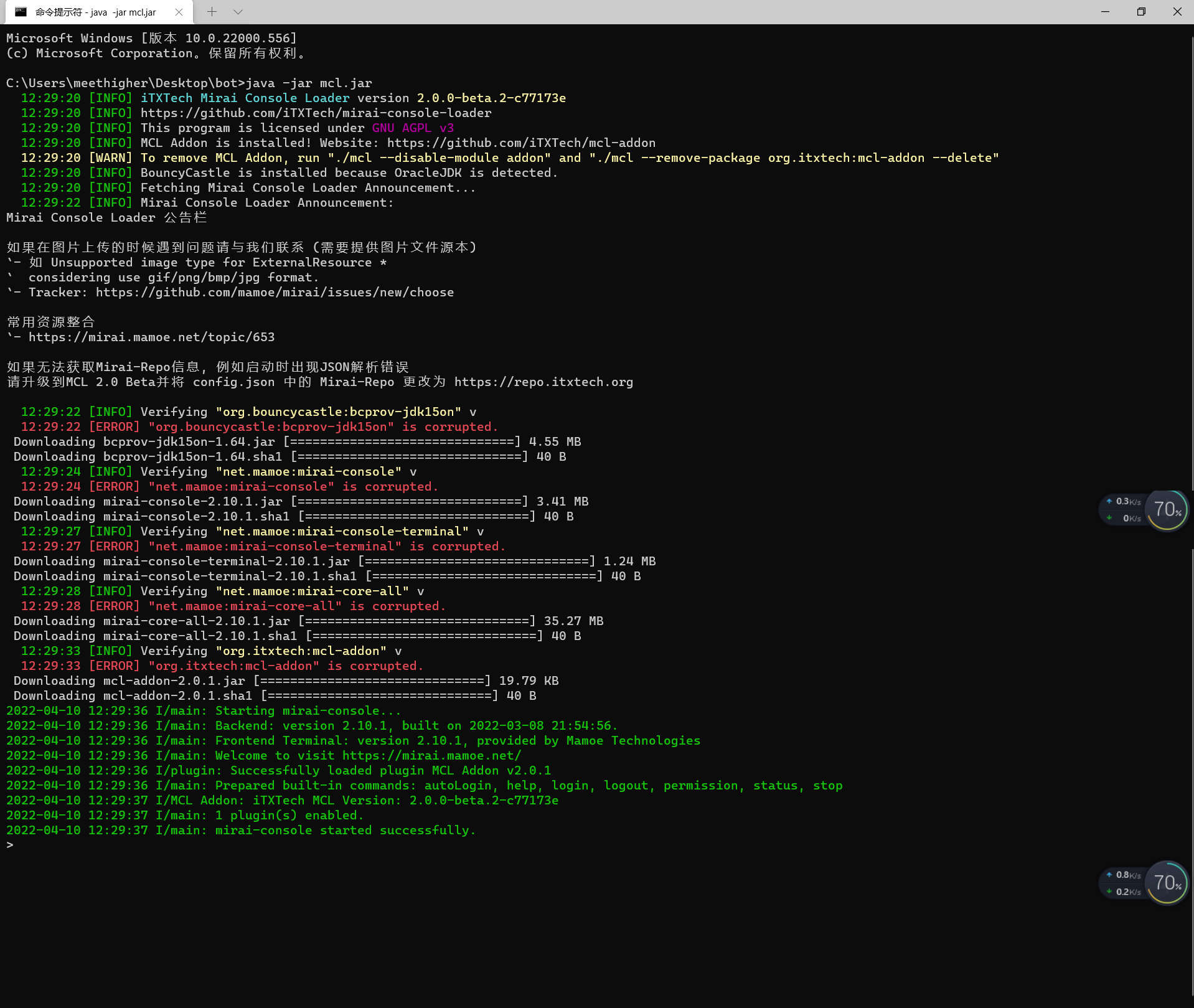Click error text 'mirai-core-all is corrupted'
Image resolution: width=1194 pixels, height=1008 pixels.
pos(297,606)
